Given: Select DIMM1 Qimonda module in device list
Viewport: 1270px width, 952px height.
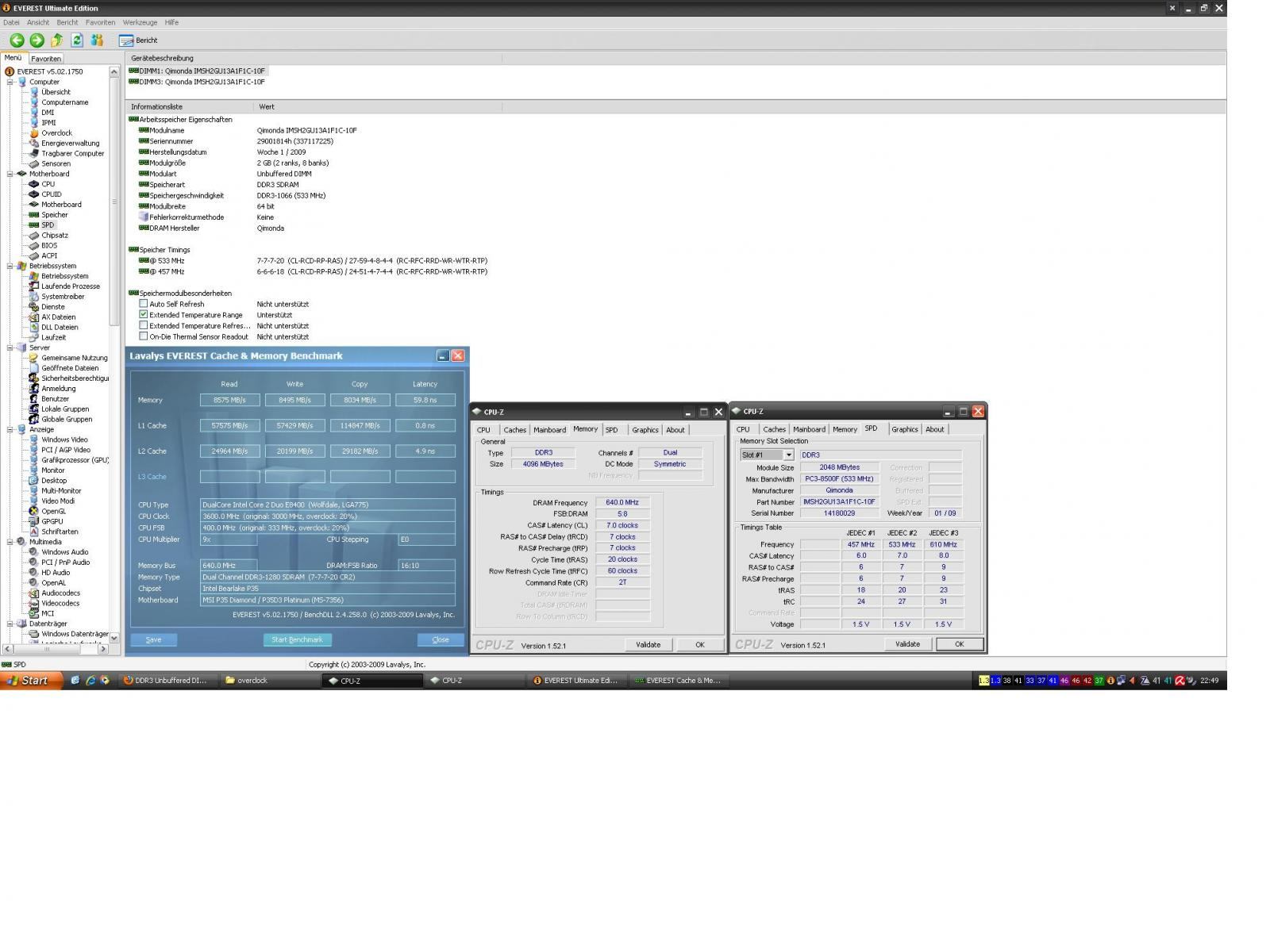Looking at the screenshot, I should tap(202, 71).
